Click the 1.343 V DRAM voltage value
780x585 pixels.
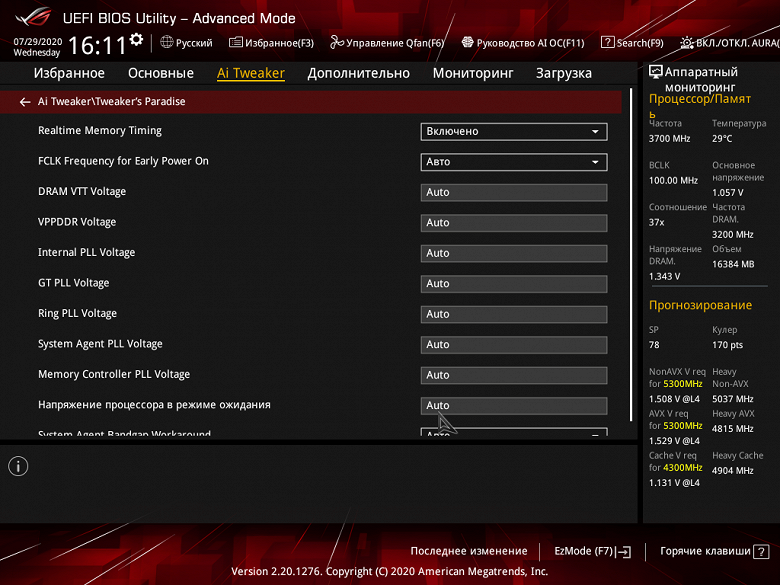point(665,277)
